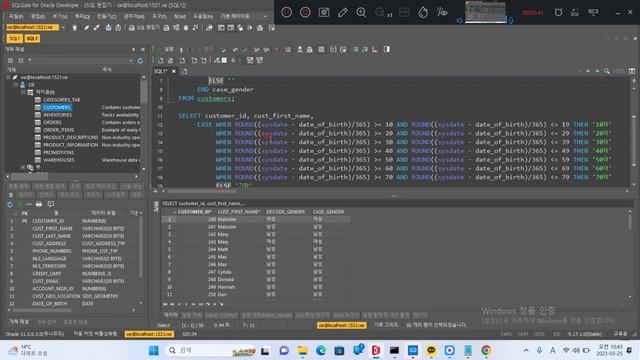Stop the screen recording
Screen dimensions: 640x360
click(x=305, y=12)
